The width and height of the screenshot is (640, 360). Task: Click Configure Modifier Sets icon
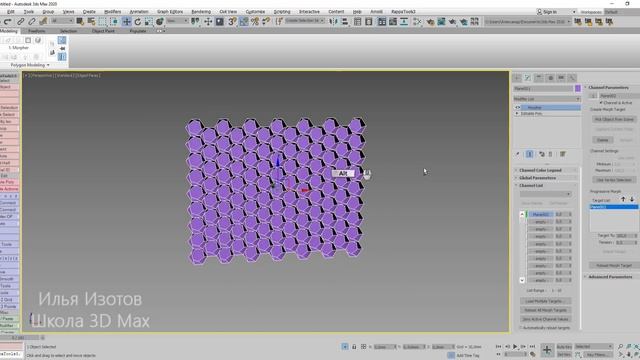(563, 154)
